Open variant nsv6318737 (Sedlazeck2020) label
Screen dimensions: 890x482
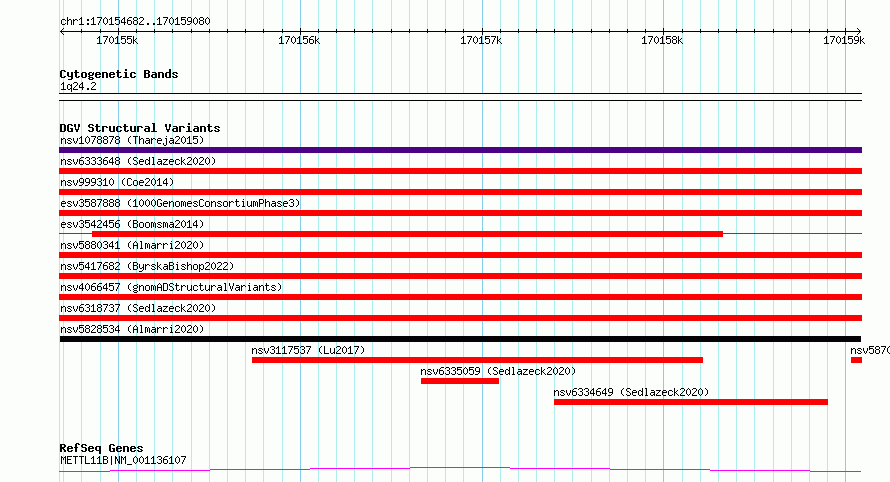coord(138,308)
